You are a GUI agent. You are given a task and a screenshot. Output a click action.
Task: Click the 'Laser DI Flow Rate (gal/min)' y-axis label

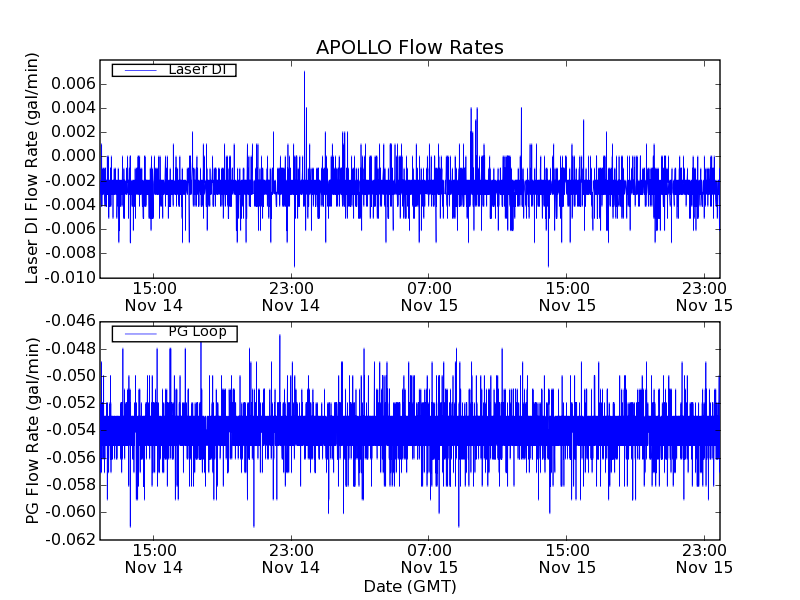click(x=32, y=168)
